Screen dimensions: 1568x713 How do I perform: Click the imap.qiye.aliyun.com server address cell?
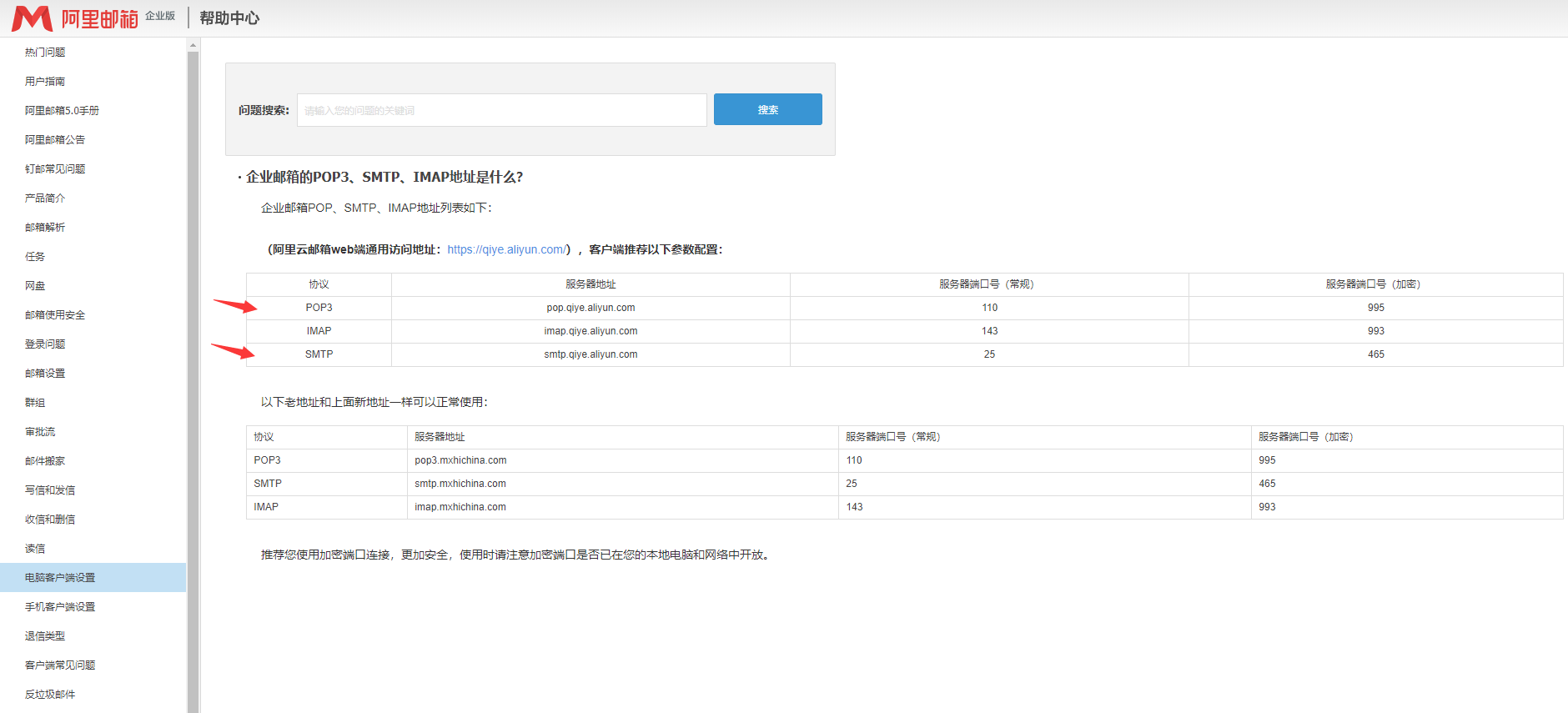pos(591,331)
